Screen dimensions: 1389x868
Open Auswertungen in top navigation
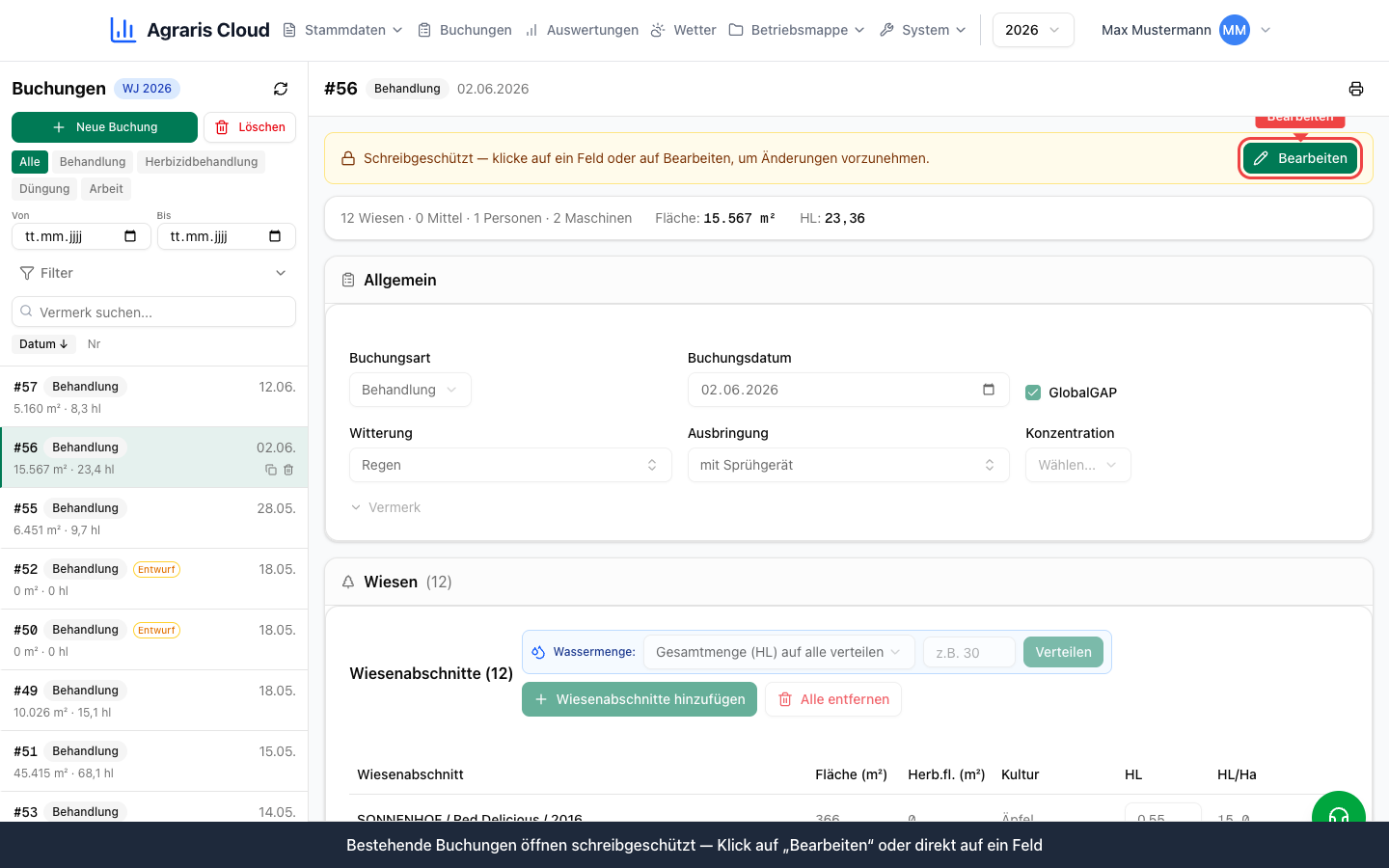point(582,30)
